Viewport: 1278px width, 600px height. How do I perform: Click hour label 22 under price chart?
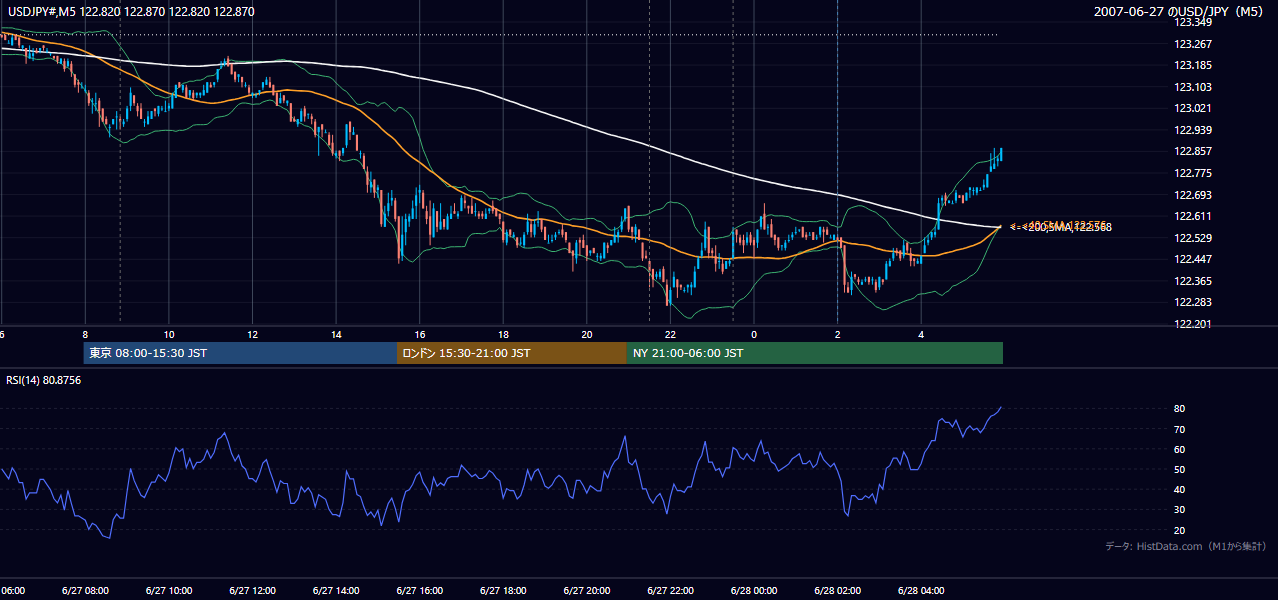point(670,334)
